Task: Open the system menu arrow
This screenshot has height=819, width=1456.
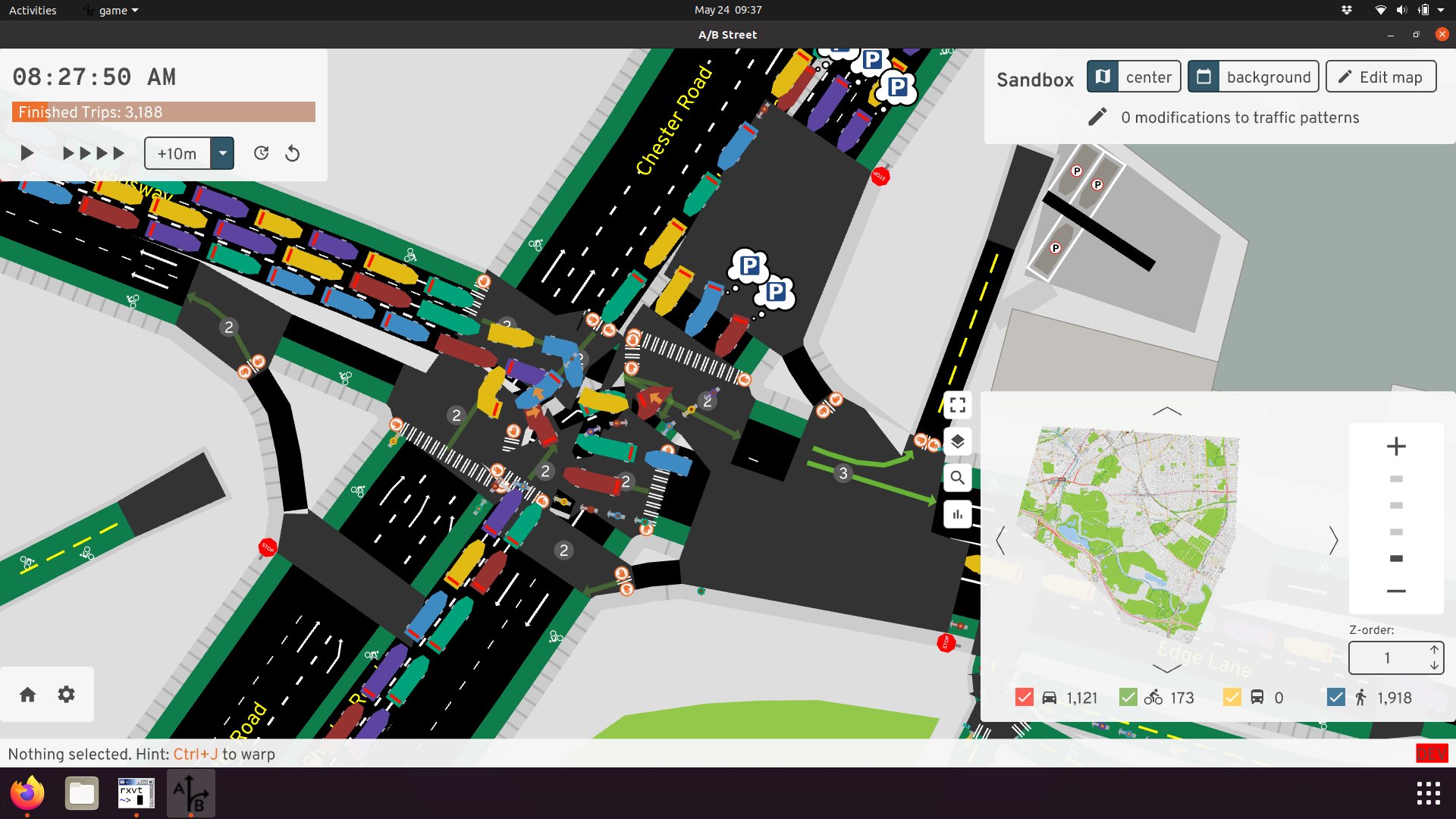Action: [1441, 10]
